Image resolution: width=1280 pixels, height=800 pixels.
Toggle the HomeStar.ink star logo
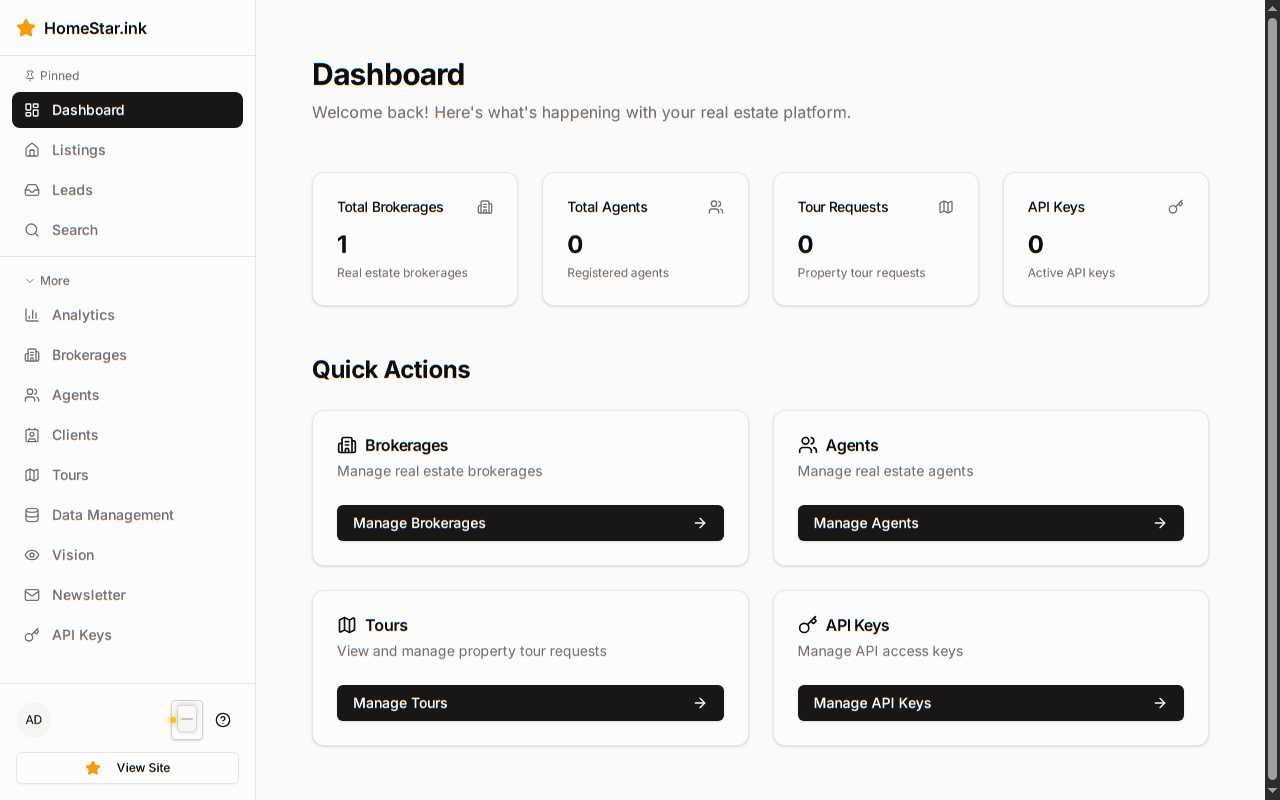point(26,28)
